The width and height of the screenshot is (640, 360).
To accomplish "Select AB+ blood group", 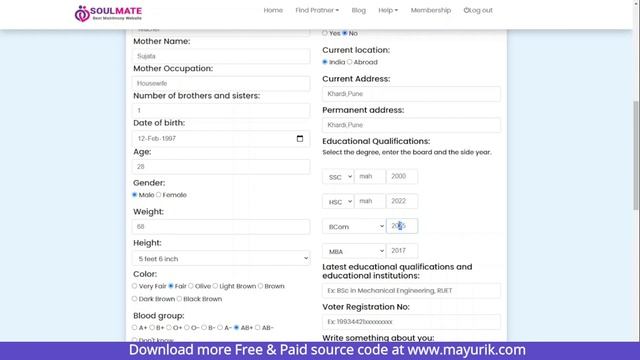I will pos(236,327).
